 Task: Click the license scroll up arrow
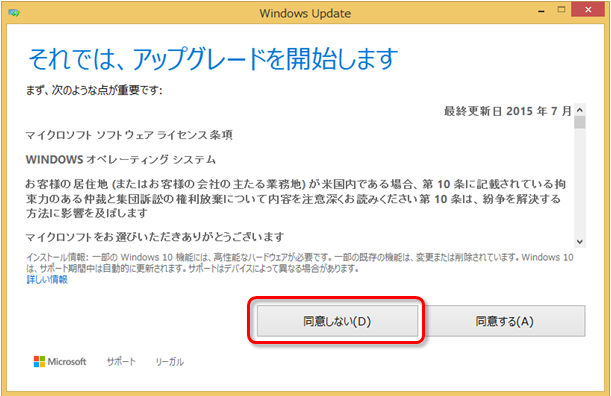click(580, 110)
